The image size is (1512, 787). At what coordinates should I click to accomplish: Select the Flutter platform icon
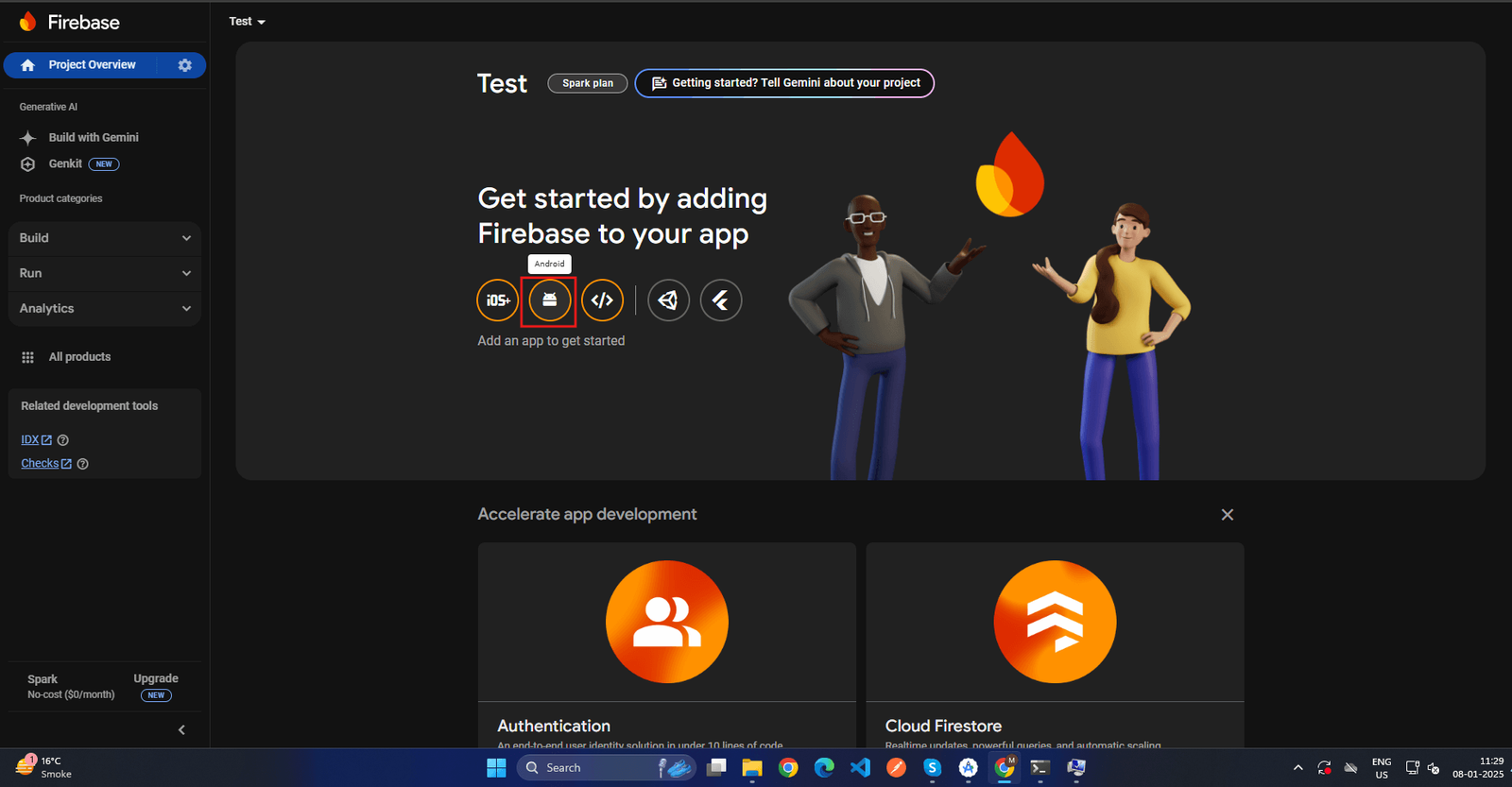coord(720,300)
